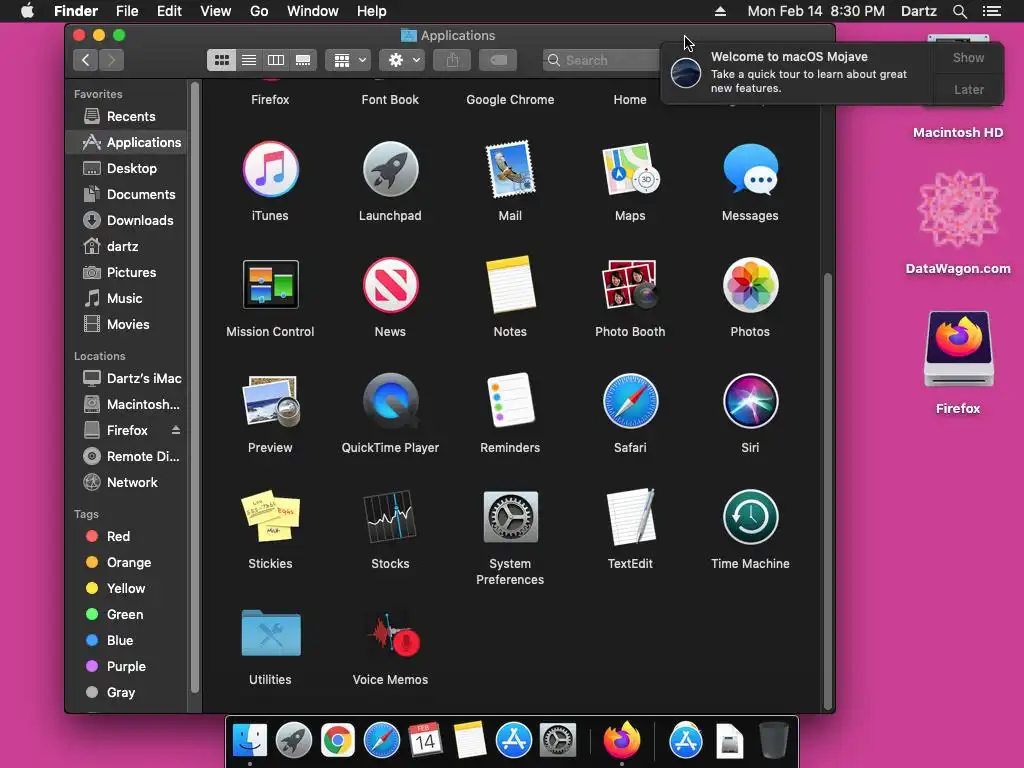
Task: Select the Photo Booth app icon
Action: (630, 285)
